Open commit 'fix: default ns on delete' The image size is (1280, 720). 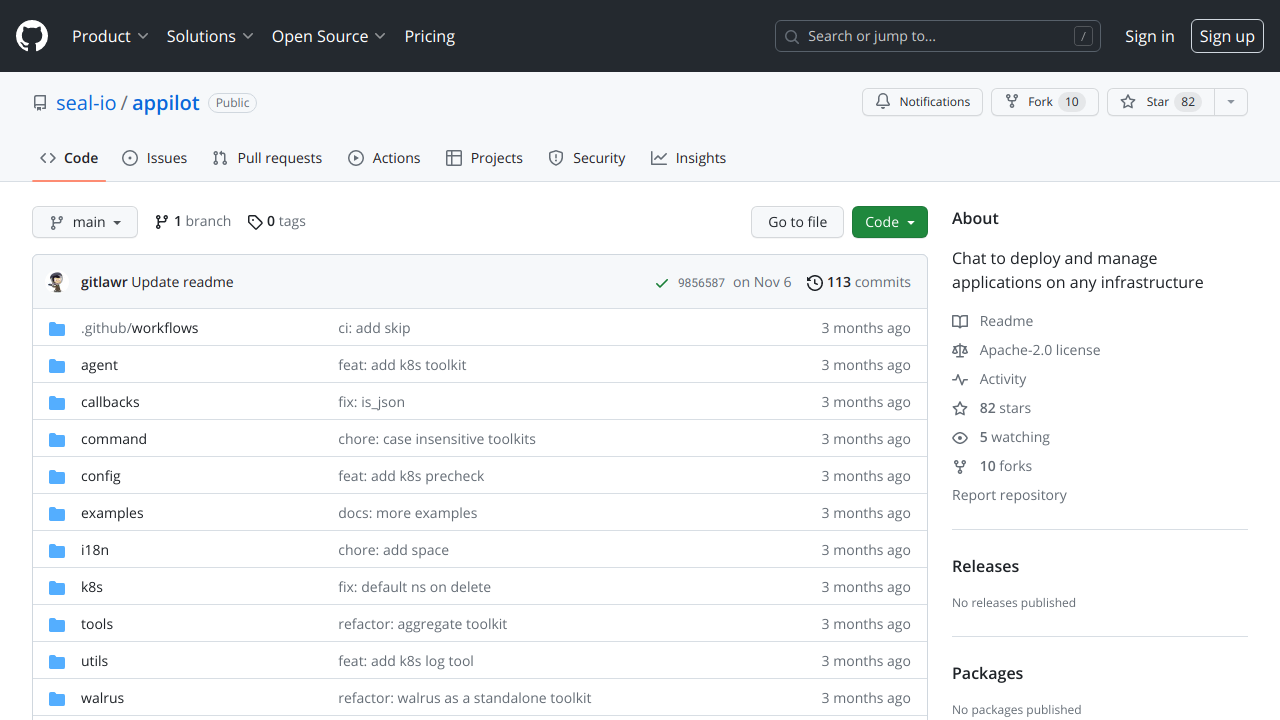pos(414,587)
